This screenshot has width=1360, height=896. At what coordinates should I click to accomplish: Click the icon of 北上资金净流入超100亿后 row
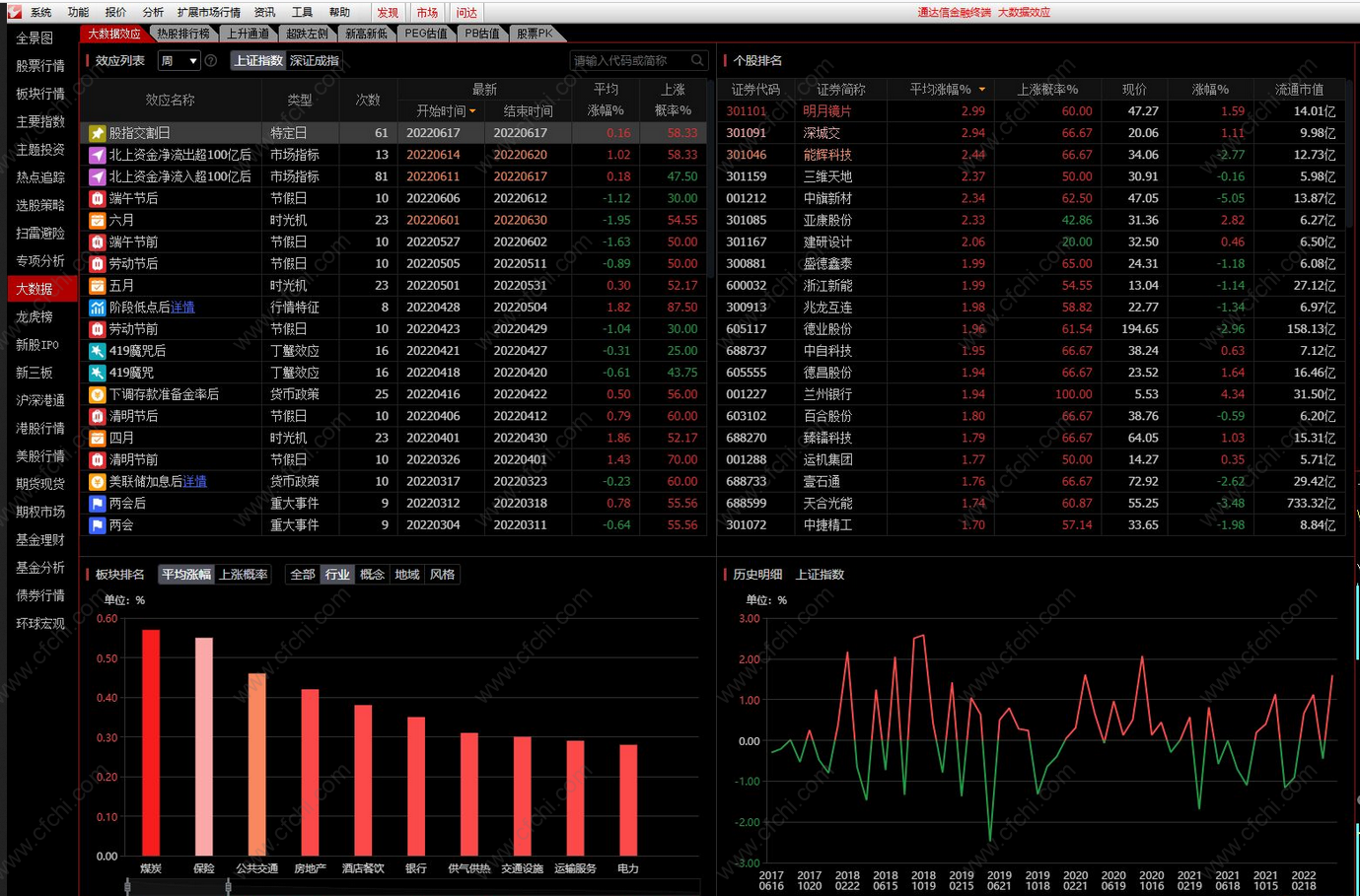97,176
